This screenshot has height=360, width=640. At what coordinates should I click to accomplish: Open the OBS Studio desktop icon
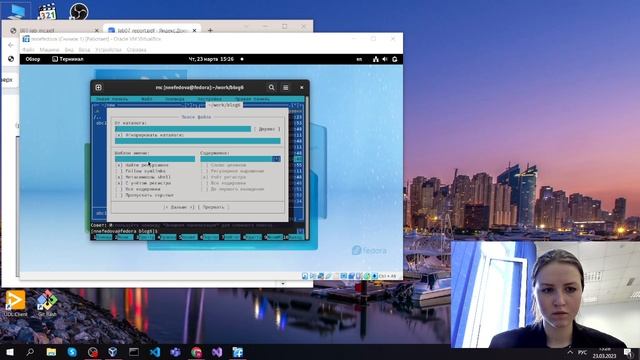click(78, 11)
